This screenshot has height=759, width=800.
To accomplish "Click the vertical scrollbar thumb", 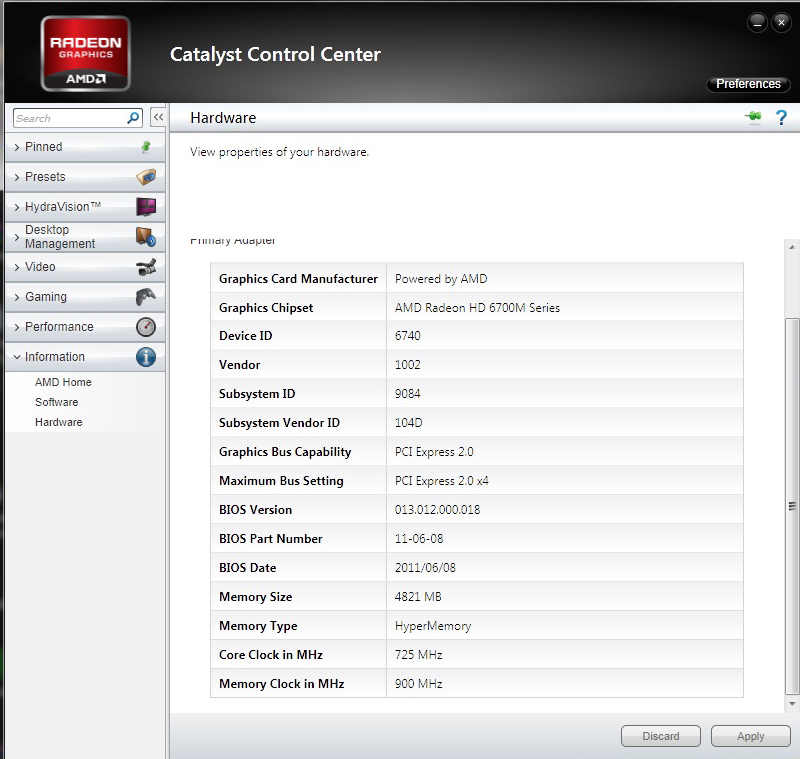I will (x=792, y=506).
